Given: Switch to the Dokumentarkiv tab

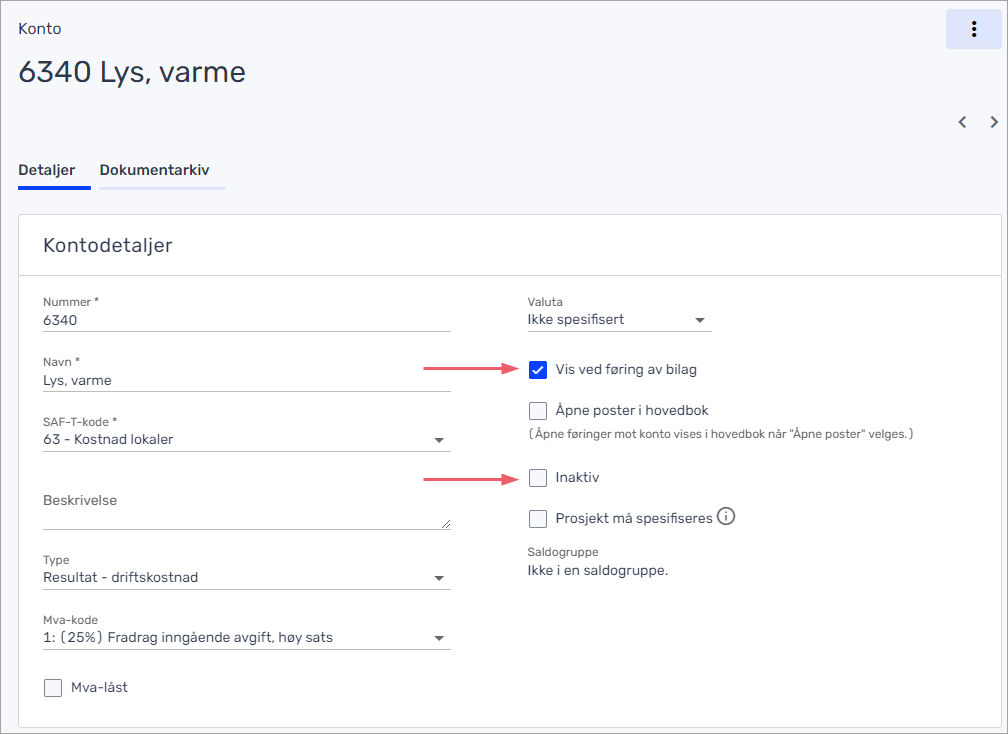Looking at the screenshot, I should click(154, 170).
